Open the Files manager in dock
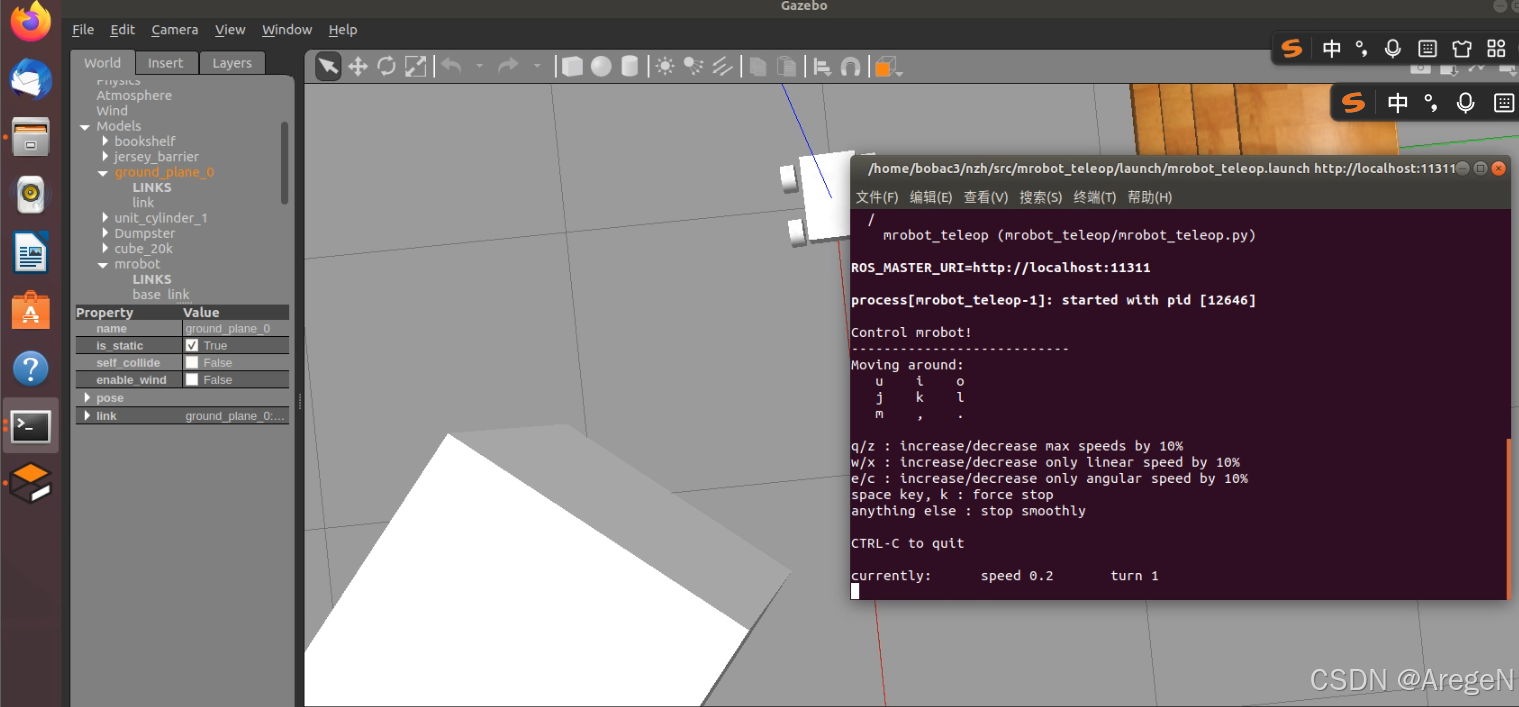The image size is (1519, 707). click(30, 137)
